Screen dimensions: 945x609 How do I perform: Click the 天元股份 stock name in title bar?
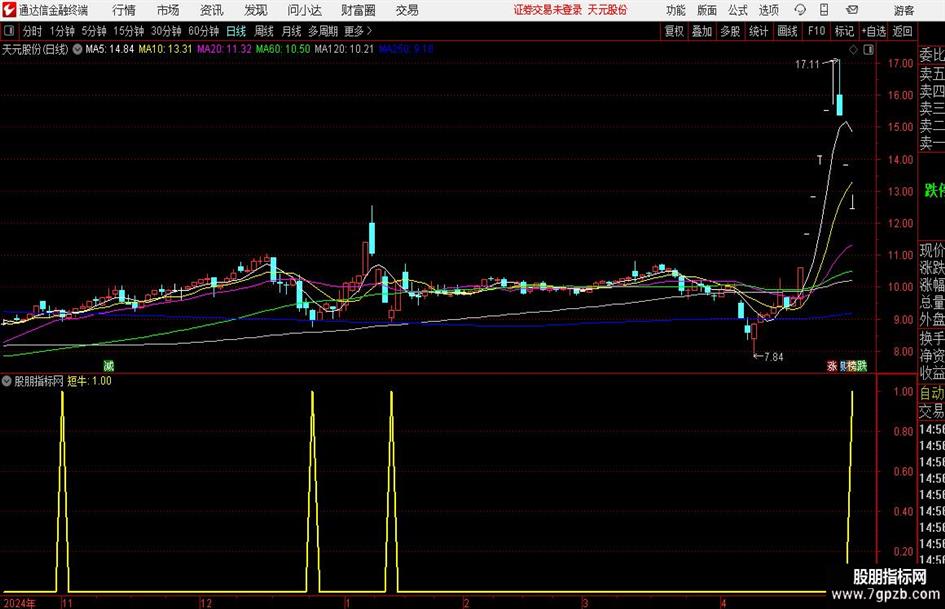tap(607, 10)
